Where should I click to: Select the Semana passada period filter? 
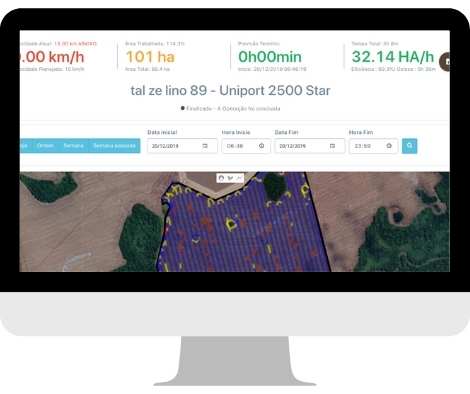(x=114, y=146)
